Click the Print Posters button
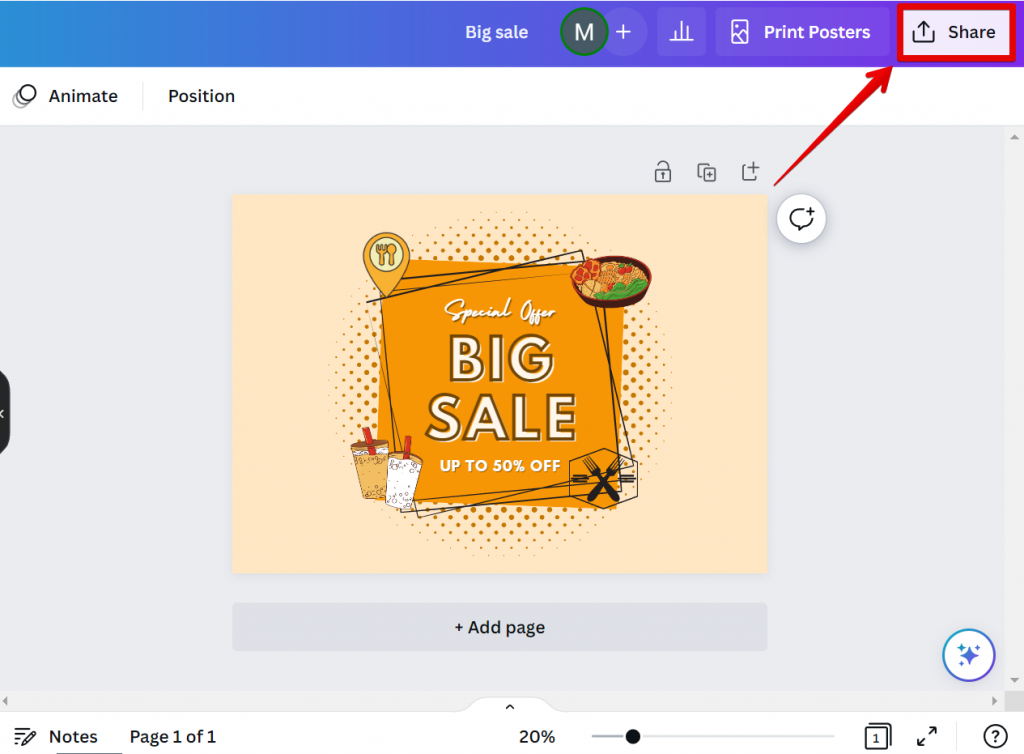1024x754 pixels. pos(801,31)
